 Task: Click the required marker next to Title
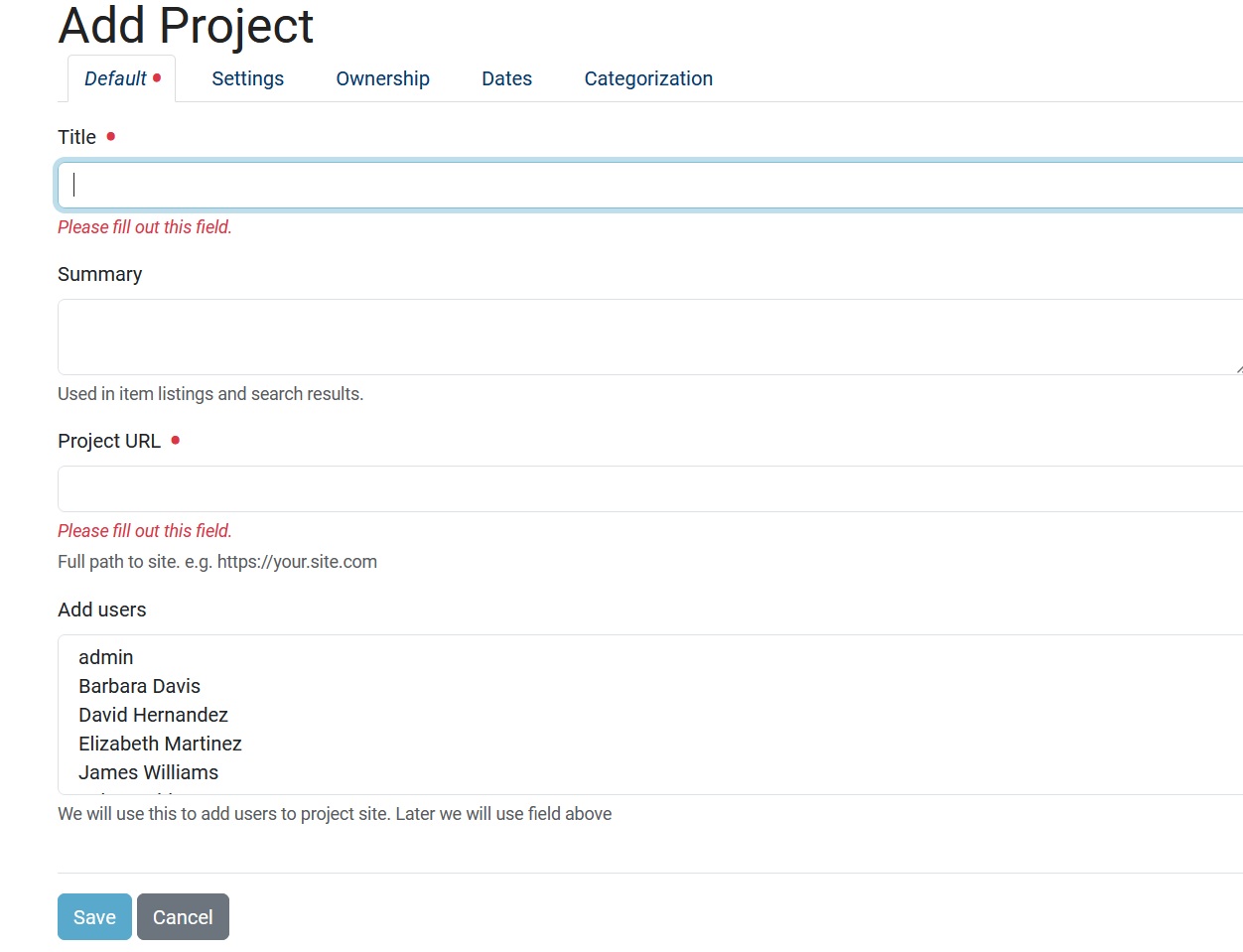[110, 136]
